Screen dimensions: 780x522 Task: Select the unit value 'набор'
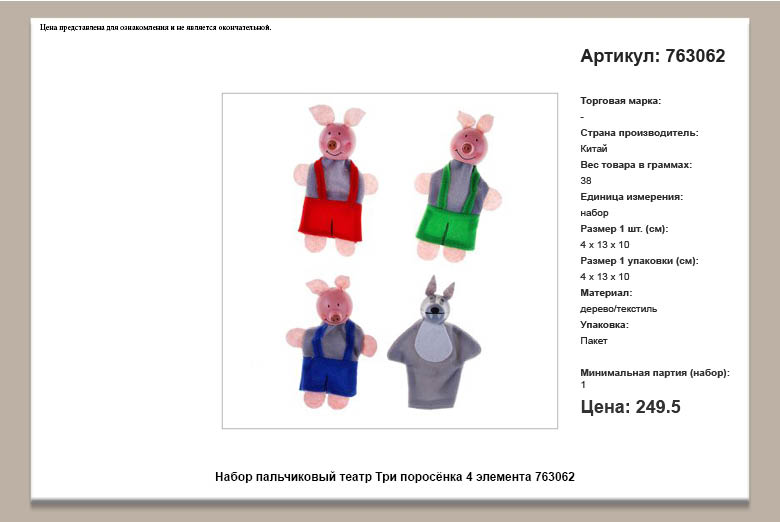click(x=594, y=212)
